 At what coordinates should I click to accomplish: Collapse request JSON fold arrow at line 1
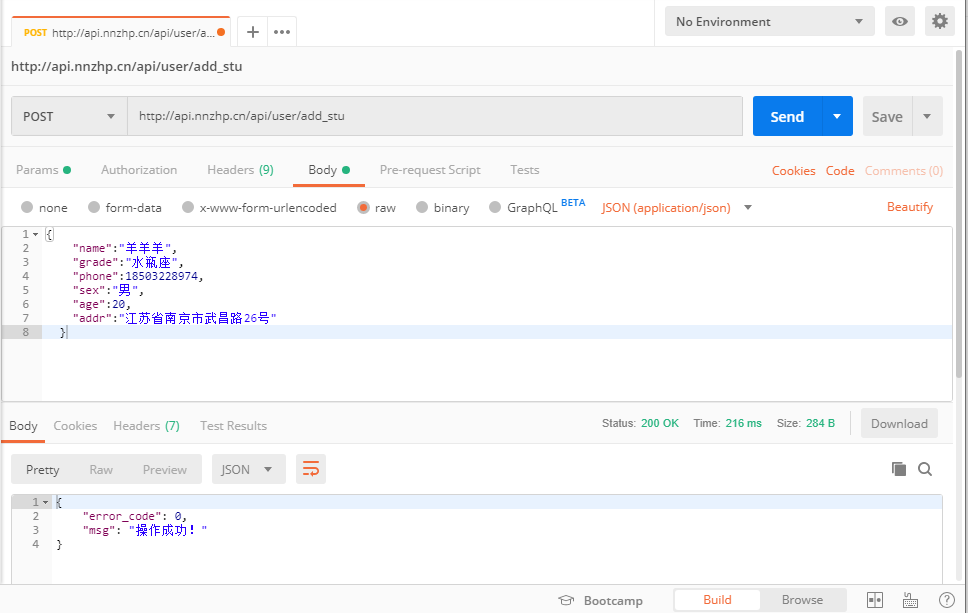[36, 234]
